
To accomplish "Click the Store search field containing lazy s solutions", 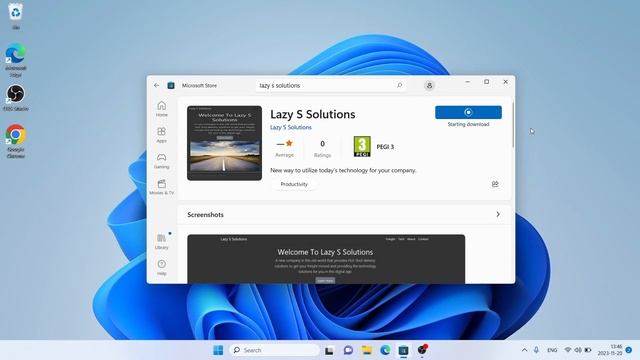I will pos(331,85).
